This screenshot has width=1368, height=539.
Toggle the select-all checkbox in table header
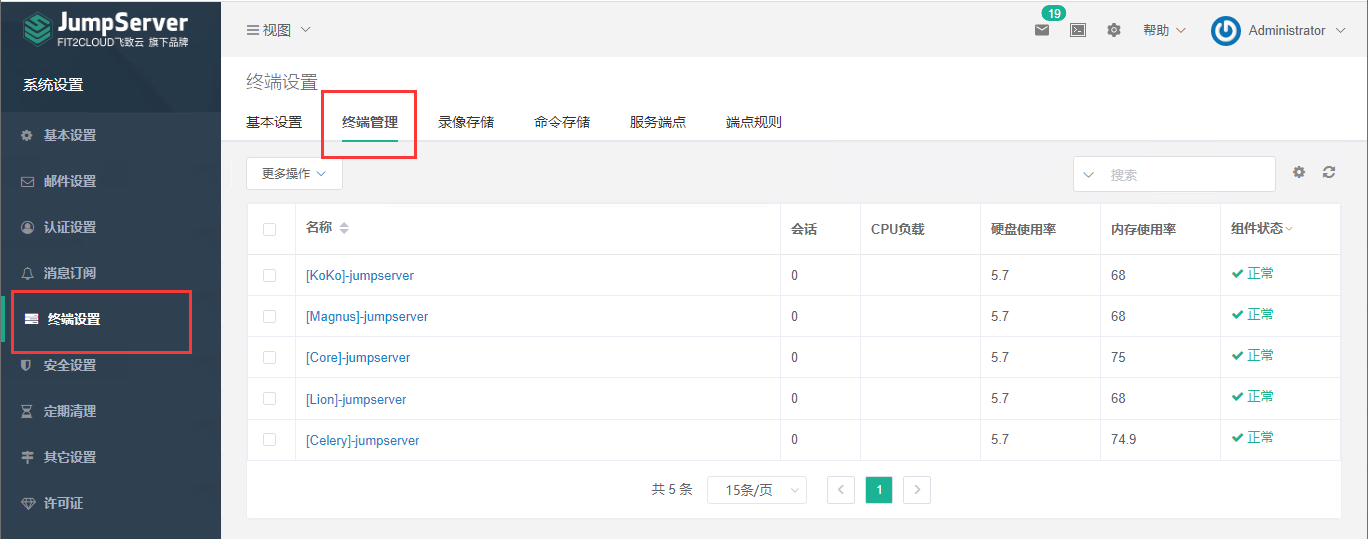[269, 229]
